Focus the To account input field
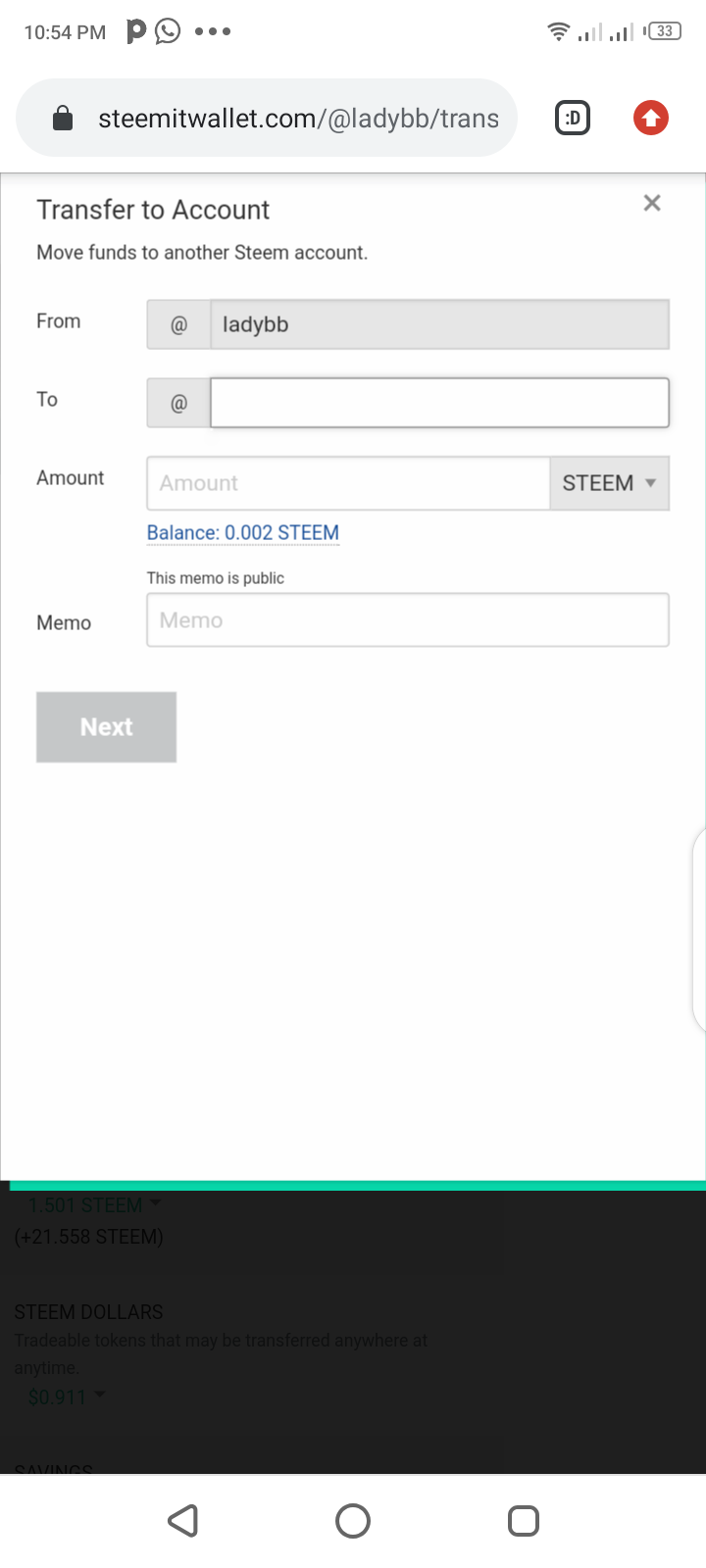 coord(439,403)
